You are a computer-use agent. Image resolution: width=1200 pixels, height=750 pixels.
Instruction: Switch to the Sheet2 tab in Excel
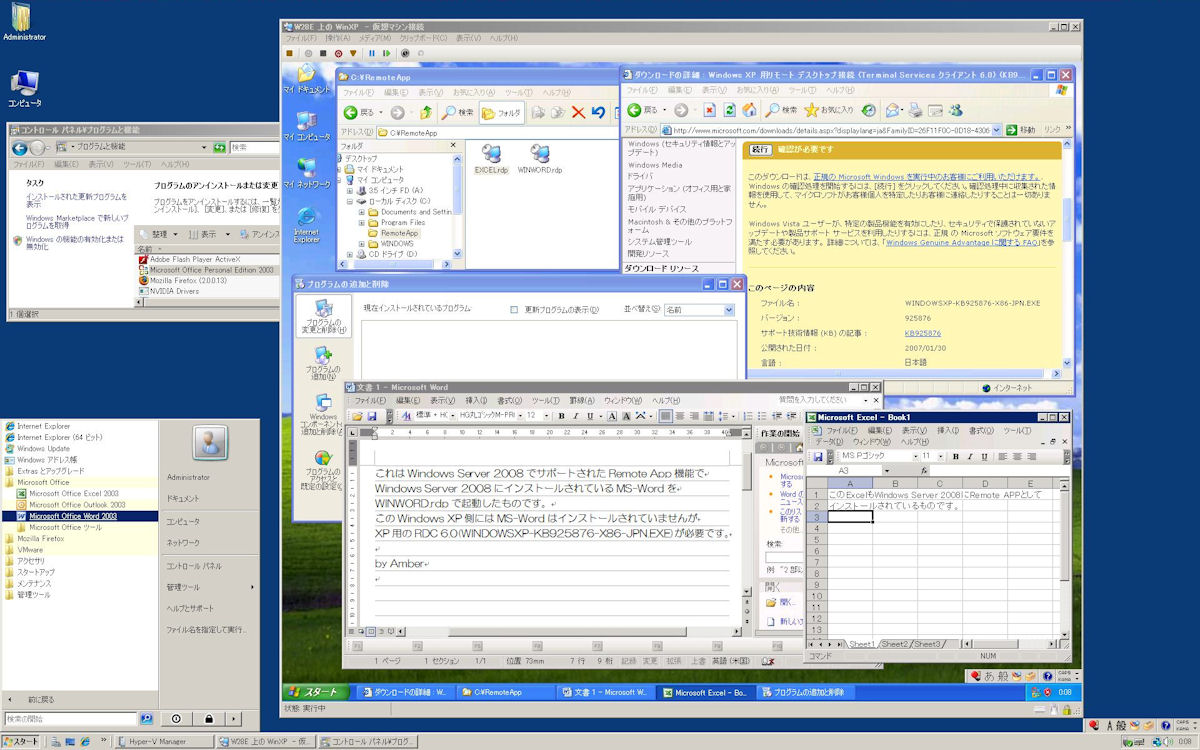tap(896, 644)
